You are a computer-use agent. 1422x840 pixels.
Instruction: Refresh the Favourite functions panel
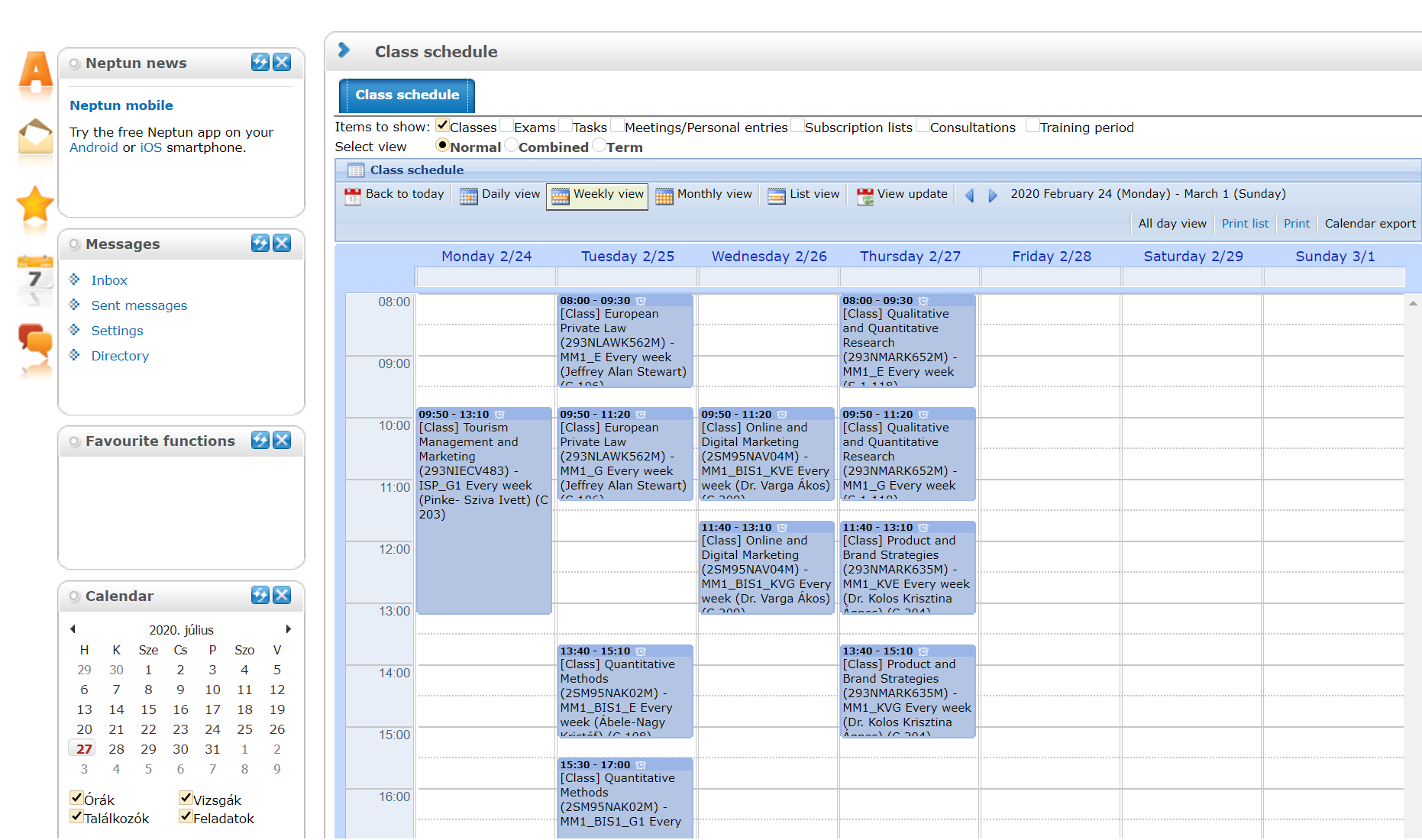coord(260,441)
